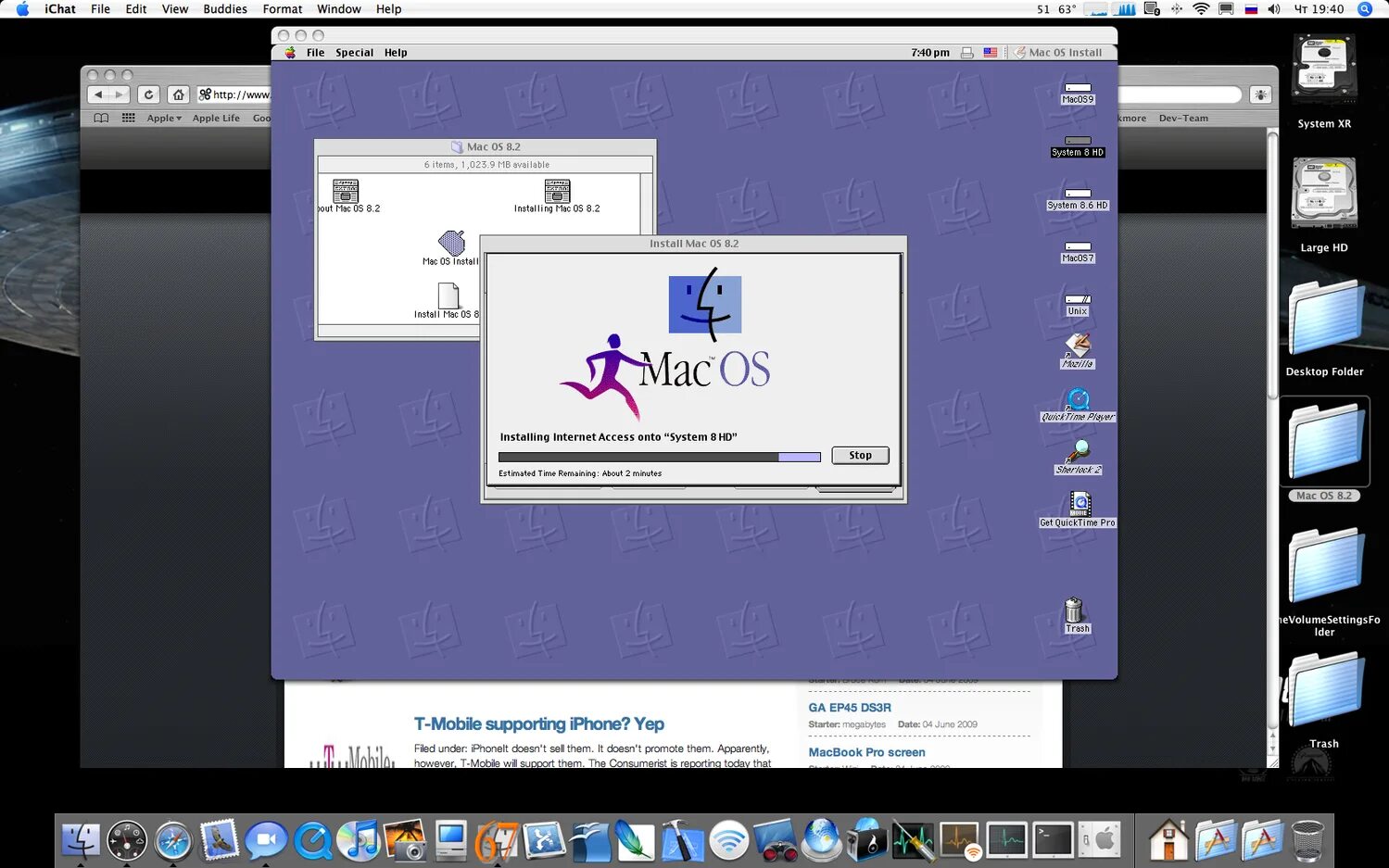The width and height of the screenshot is (1389, 868).
Task: Open Spotlight search in menu bar
Action: pyautogui.click(x=1364, y=9)
